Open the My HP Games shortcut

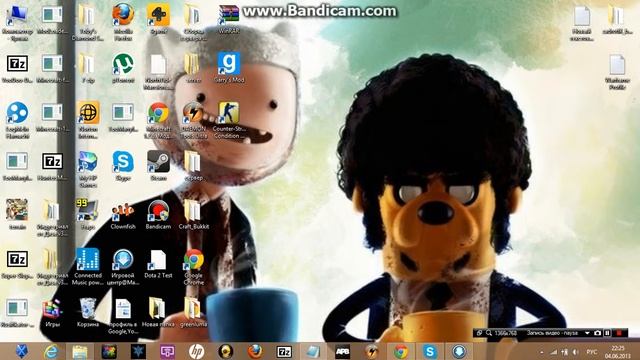(88, 169)
